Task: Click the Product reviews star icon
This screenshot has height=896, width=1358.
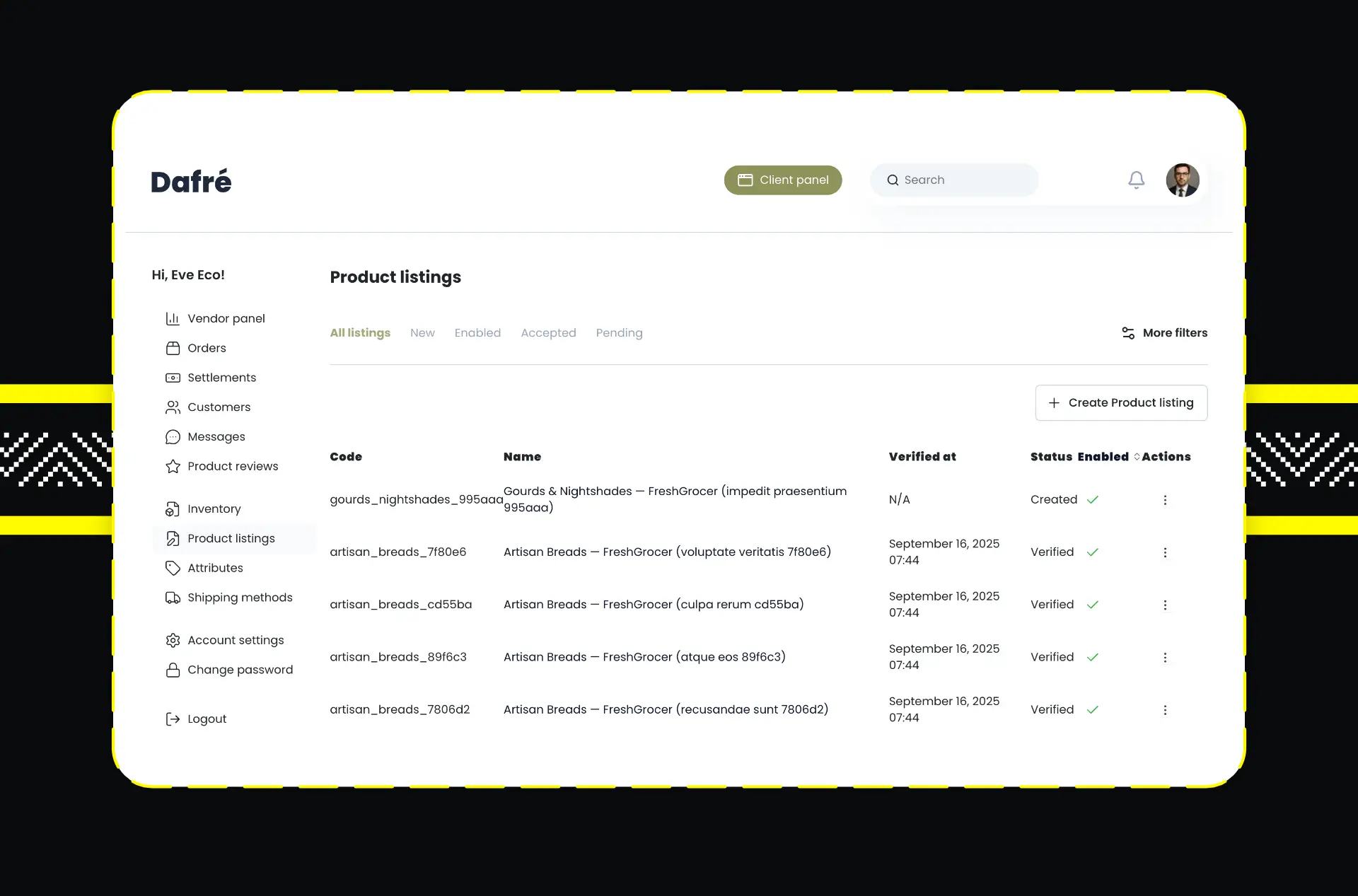Action: coord(173,467)
